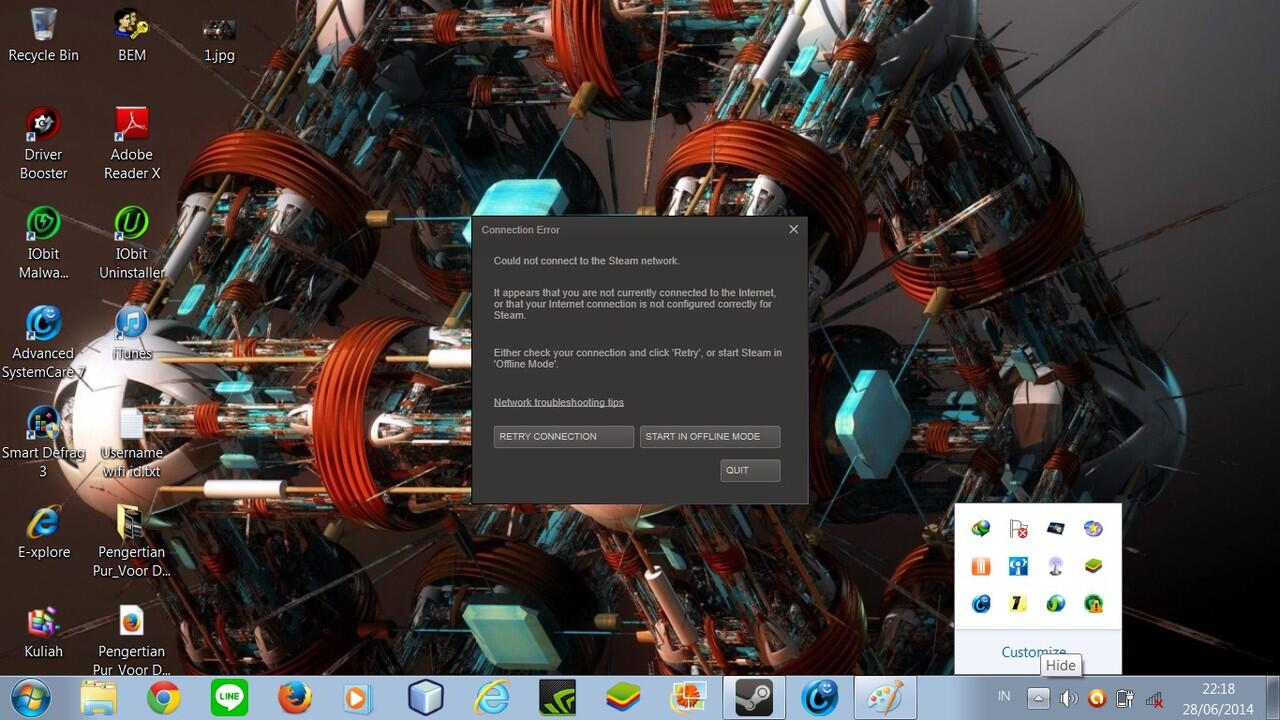Click the Quit button in Connection Error dialog
1280x720 pixels.
750,470
